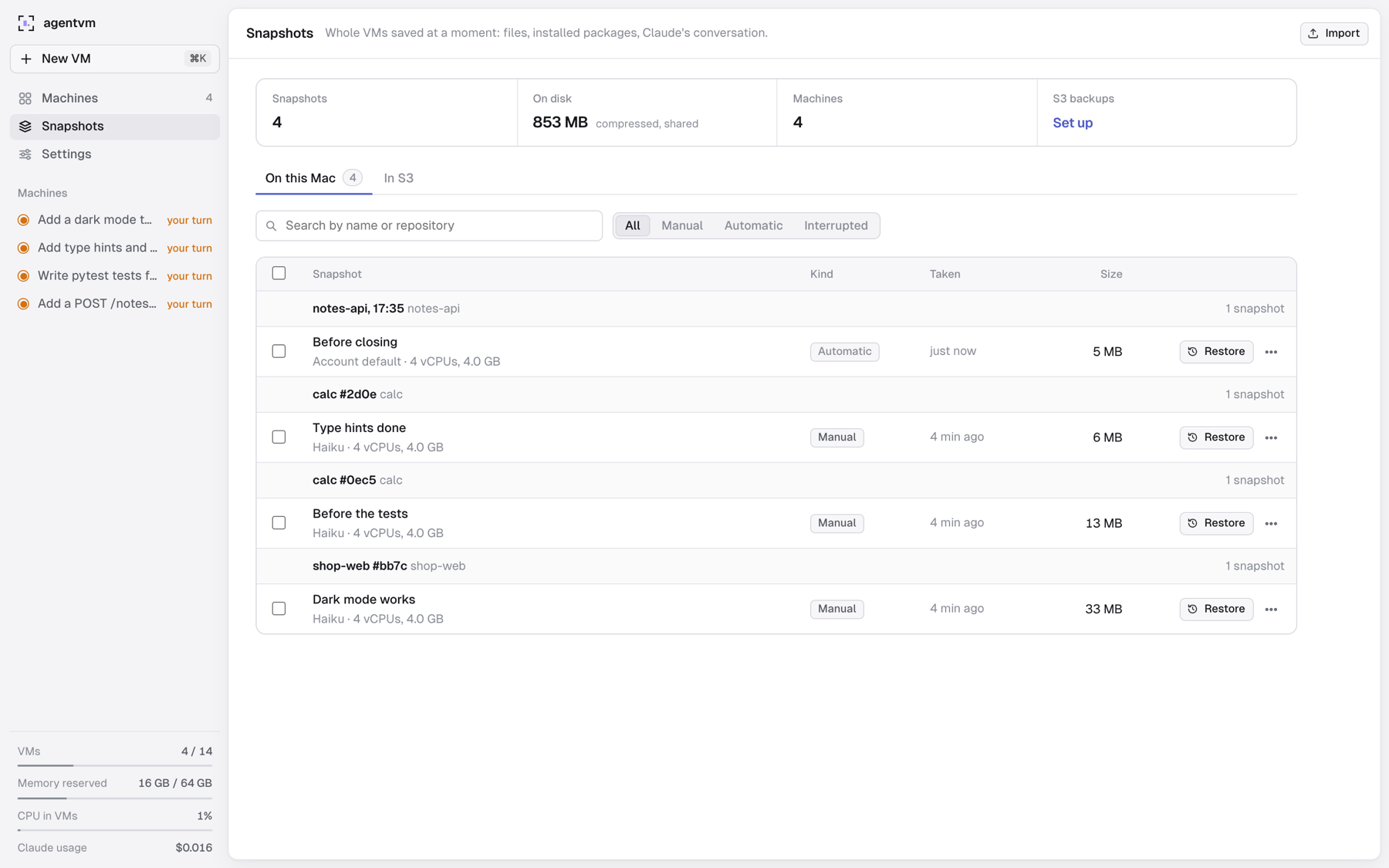1389x868 pixels.
Task: Click status dot of Add type hints machine
Action: 24,248
